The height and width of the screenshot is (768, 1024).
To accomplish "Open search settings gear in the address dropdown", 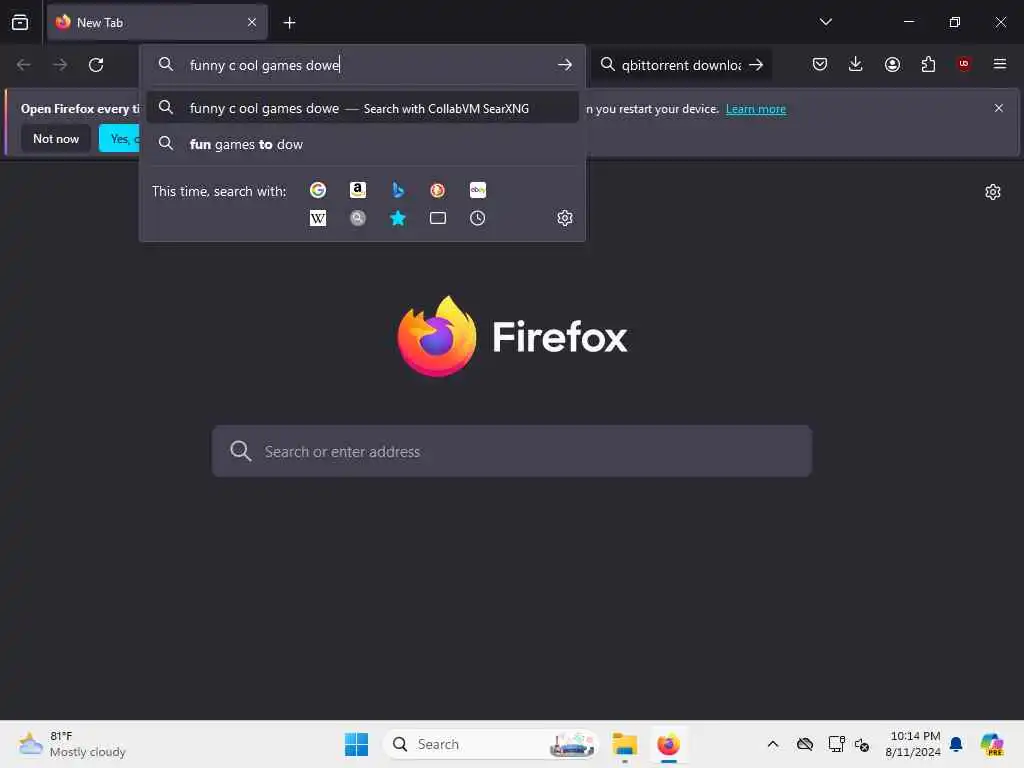I will pyautogui.click(x=565, y=218).
